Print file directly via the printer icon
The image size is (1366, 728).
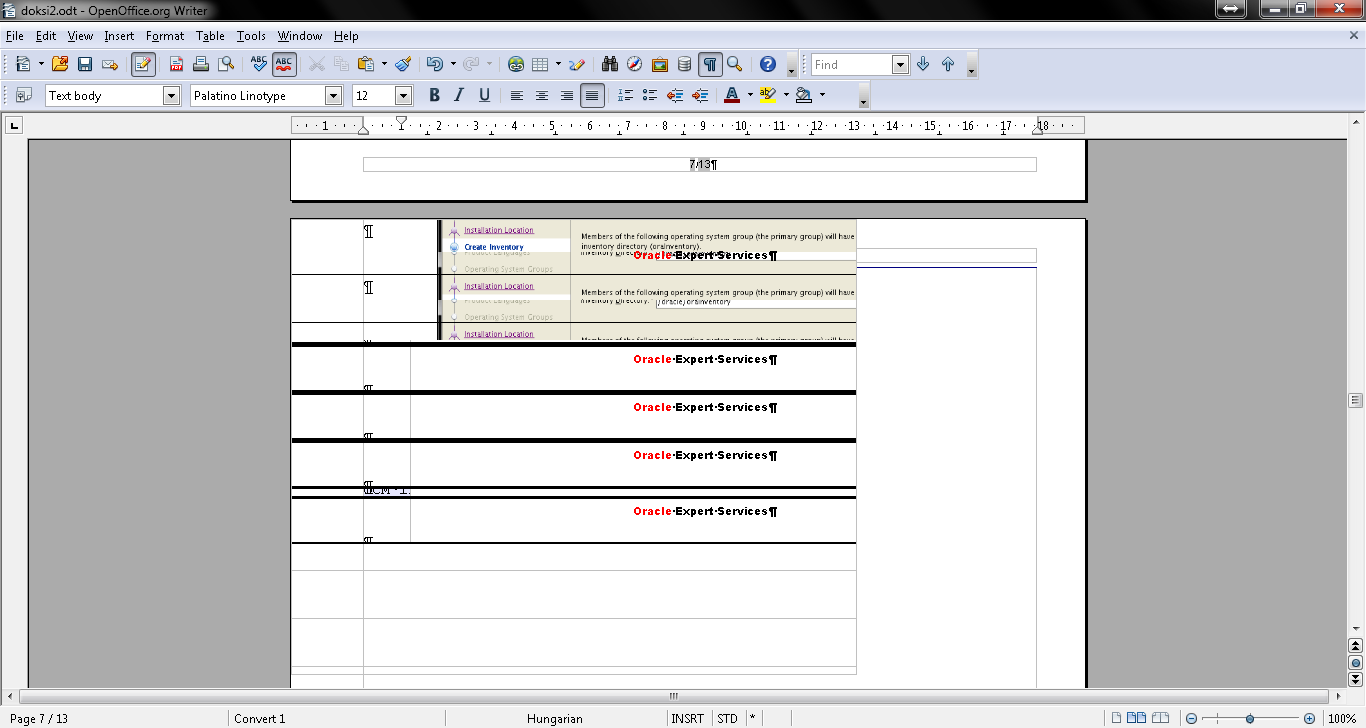coord(201,64)
